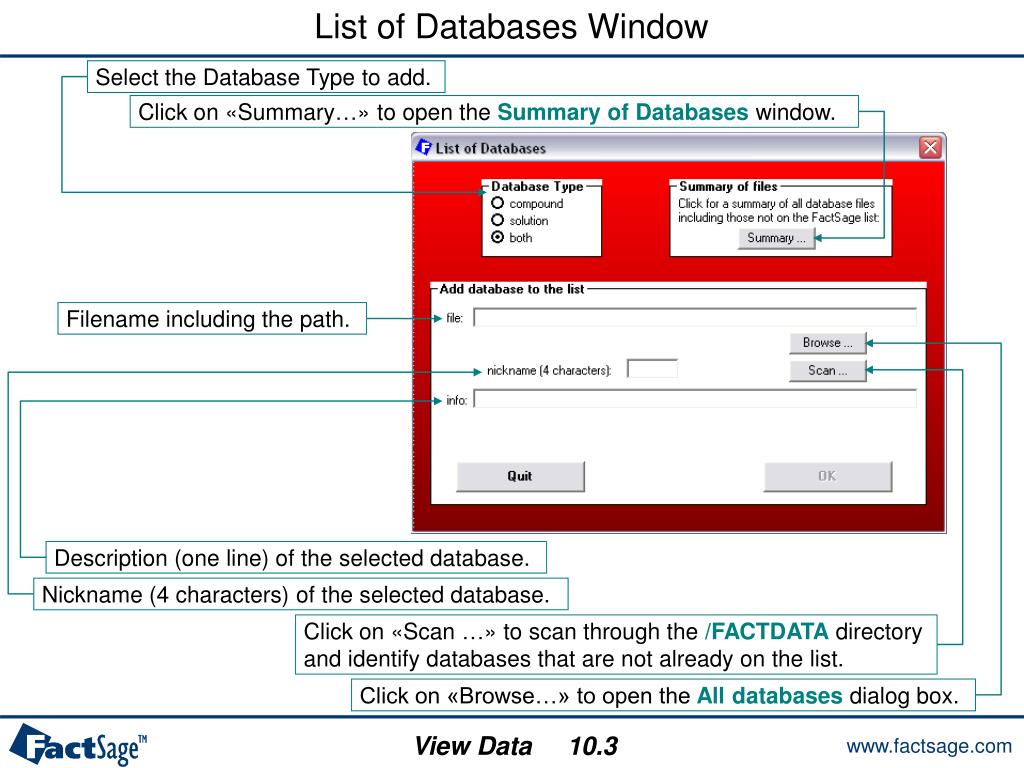Focus the nickname 4-character field
The width and height of the screenshot is (1024, 768).
tap(652, 369)
